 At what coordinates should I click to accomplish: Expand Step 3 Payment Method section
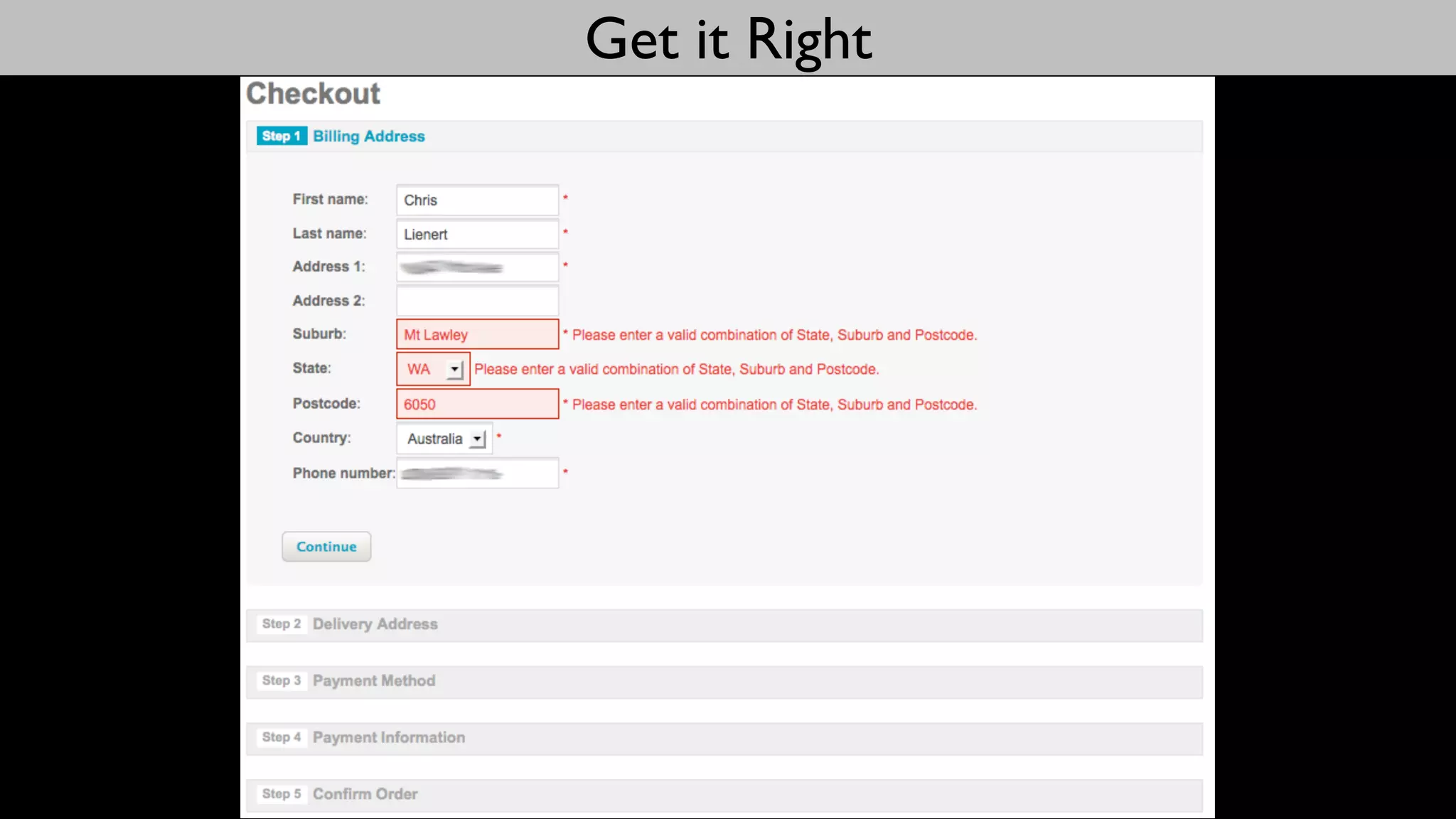pos(373,681)
